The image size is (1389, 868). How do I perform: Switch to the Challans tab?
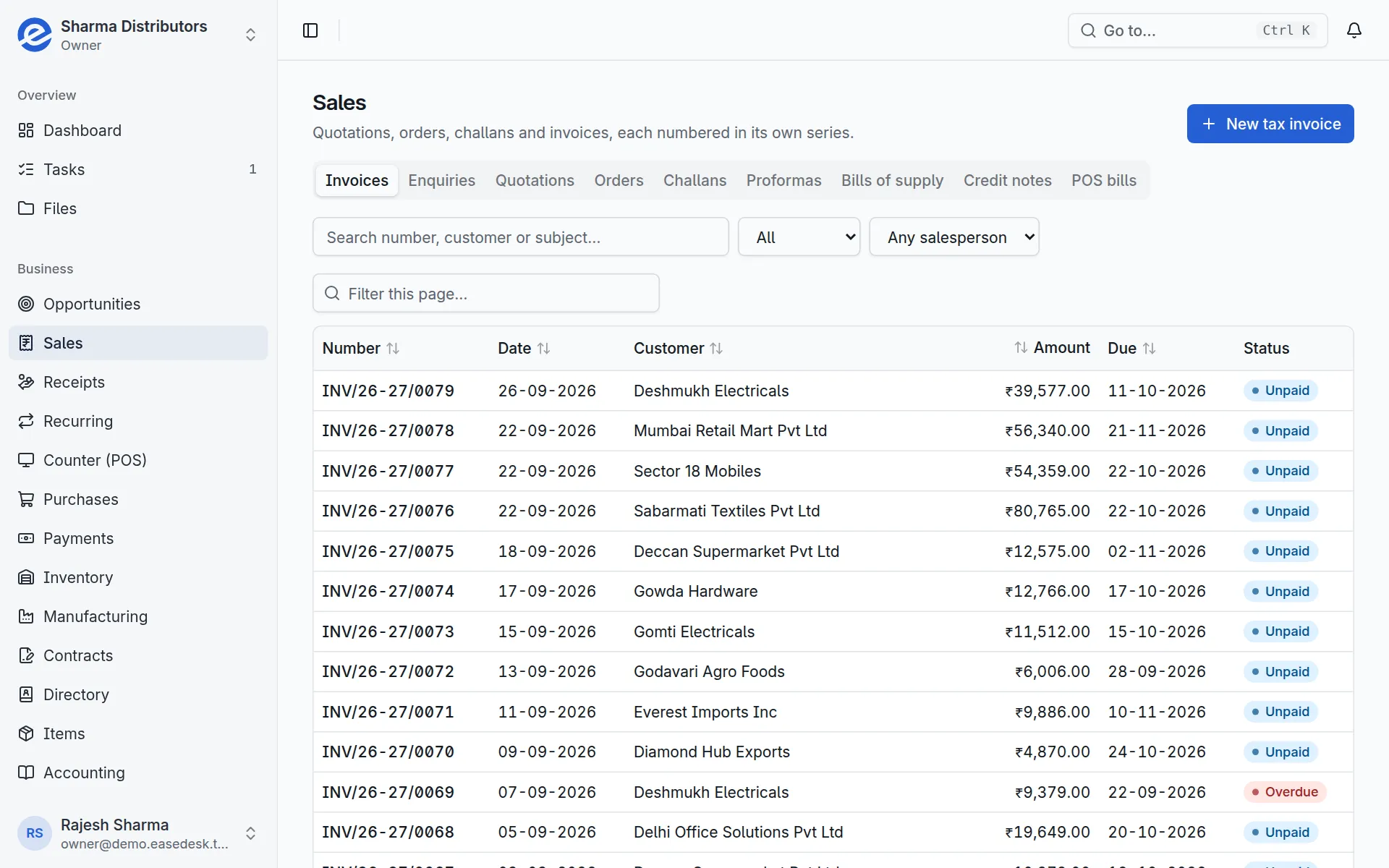(x=694, y=181)
